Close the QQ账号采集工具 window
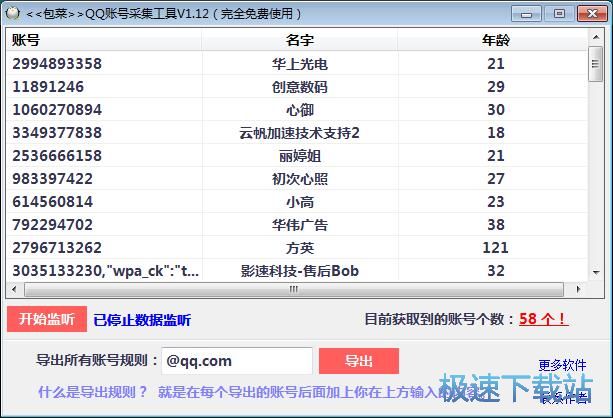The width and height of the screenshot is (613, 418). click(x=592, y=14)
